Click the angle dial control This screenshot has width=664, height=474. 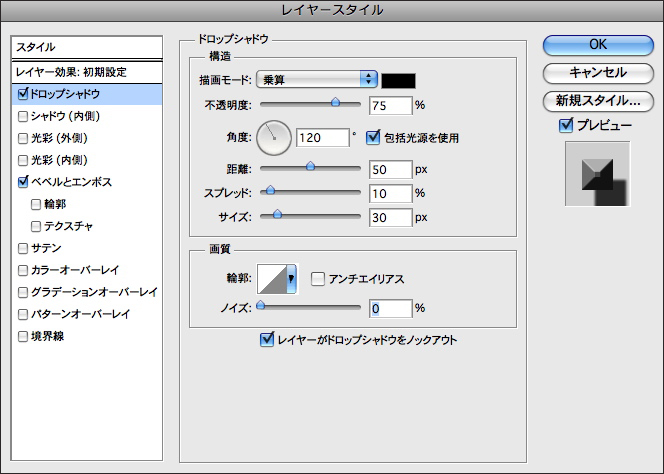[273, 136]
